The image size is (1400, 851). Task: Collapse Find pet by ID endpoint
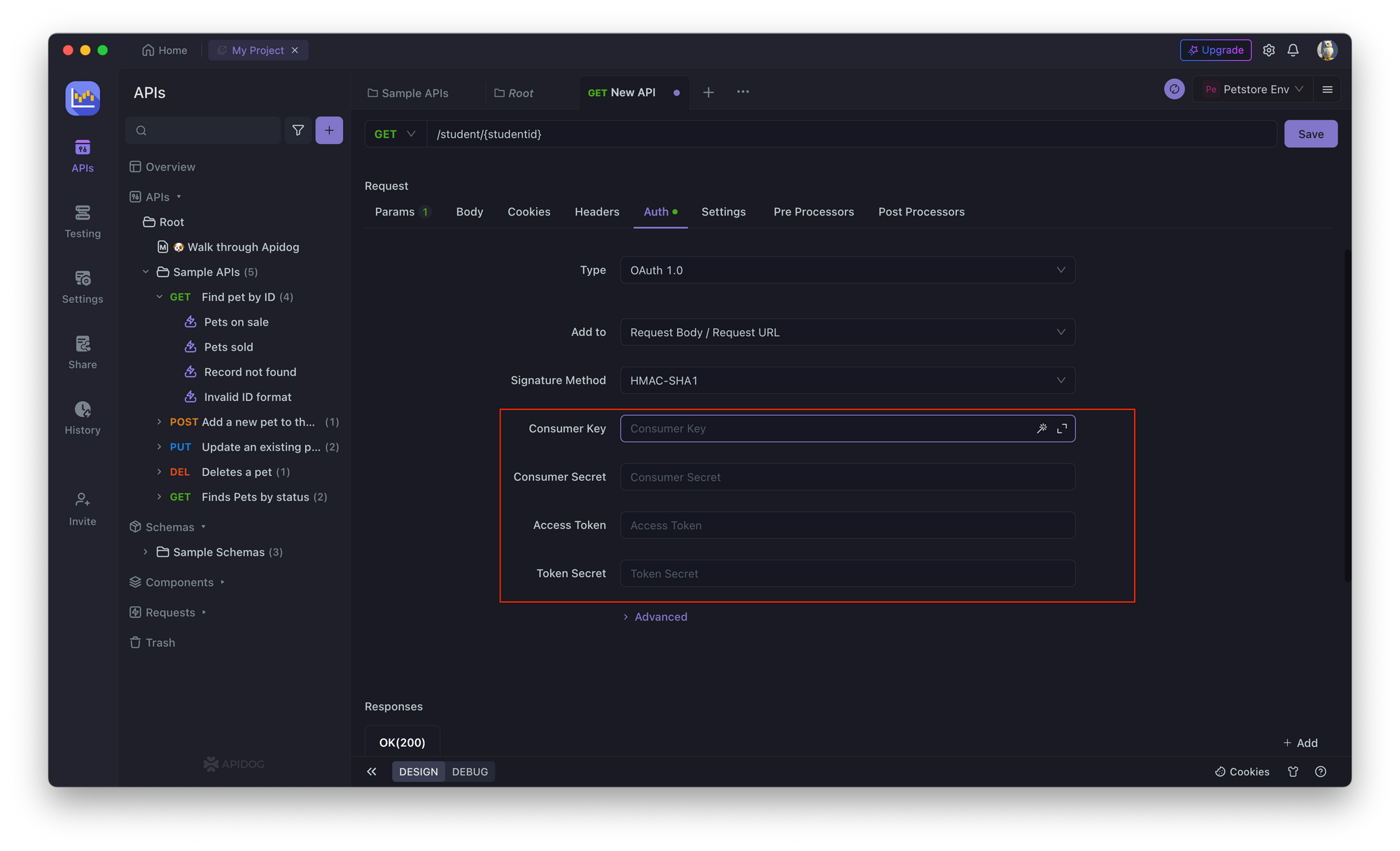(x=160, y=297)
